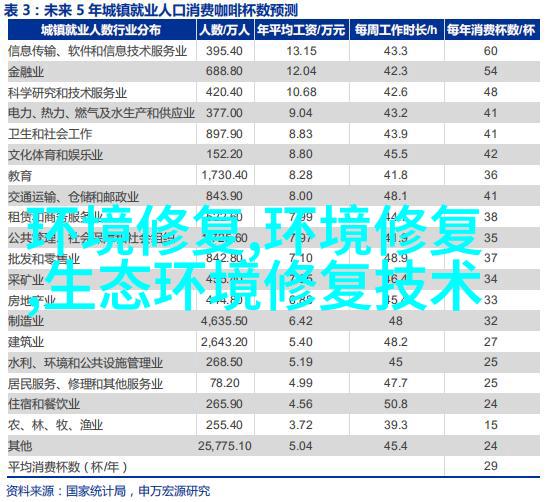Select the 建筑业 row label
This screenshot has height=502, width=546.
tap(26, 342)
